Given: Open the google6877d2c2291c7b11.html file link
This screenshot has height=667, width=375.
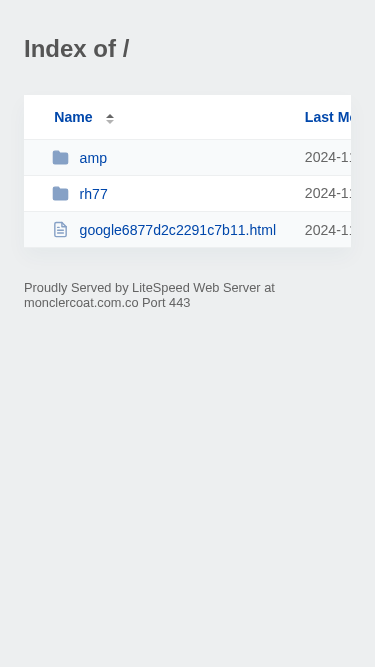Looking at the screenshot, I should (x=178, y=230).
